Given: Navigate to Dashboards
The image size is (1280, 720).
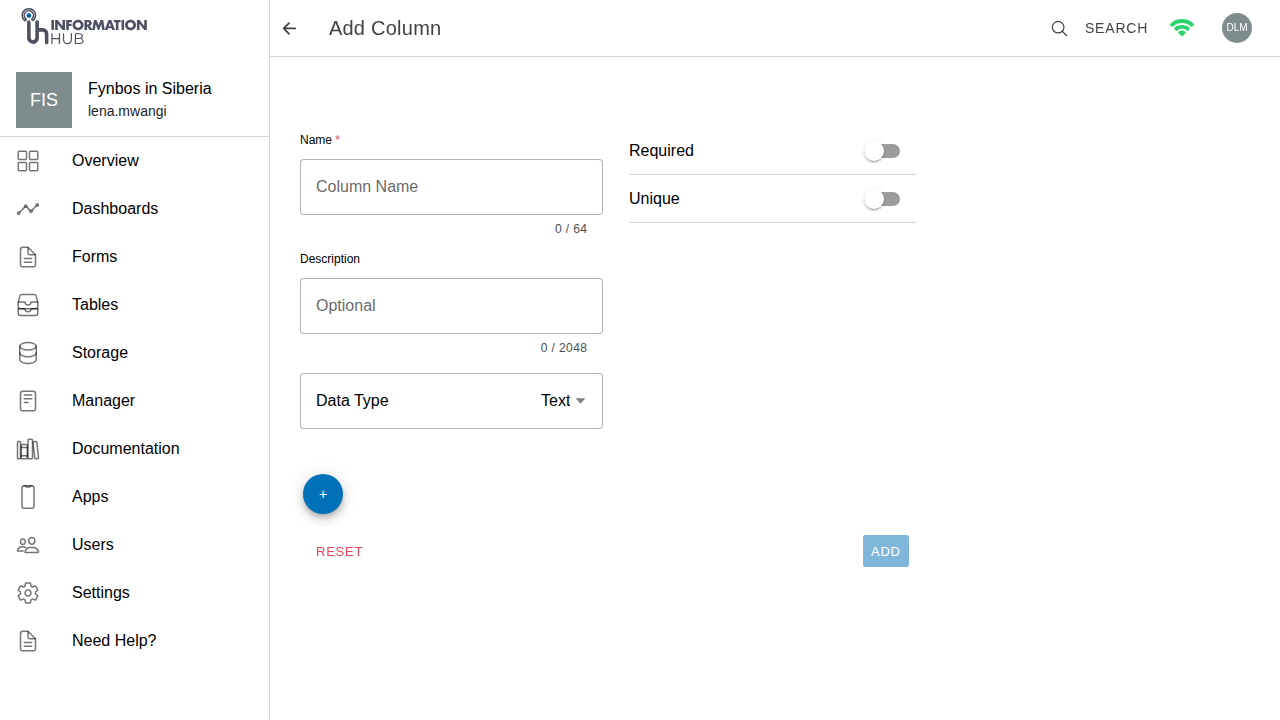Looking at the screenshot, I should click(x=135, y=209).
